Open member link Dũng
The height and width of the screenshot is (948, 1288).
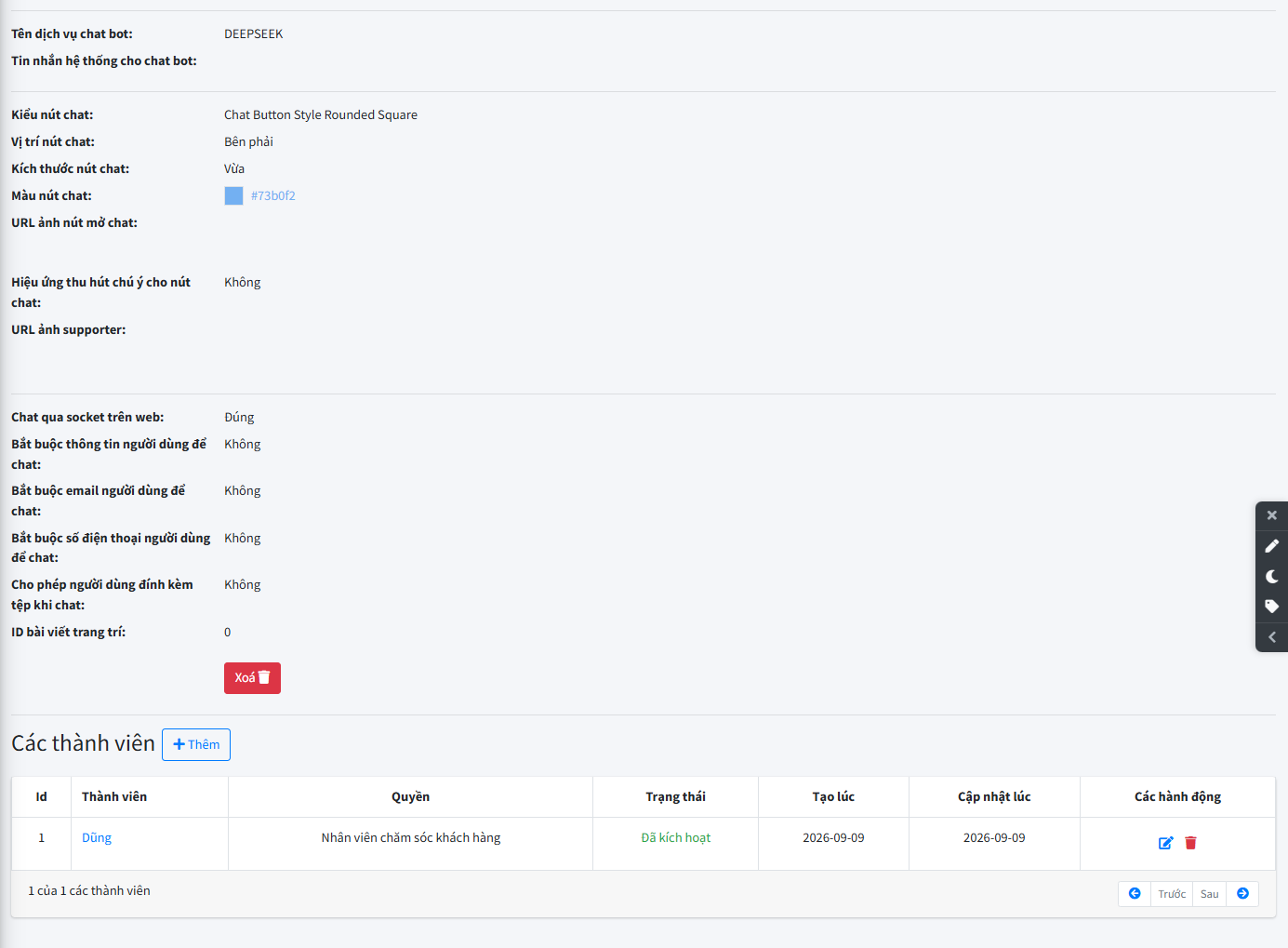pyautogui.click(x=97, y=838)
